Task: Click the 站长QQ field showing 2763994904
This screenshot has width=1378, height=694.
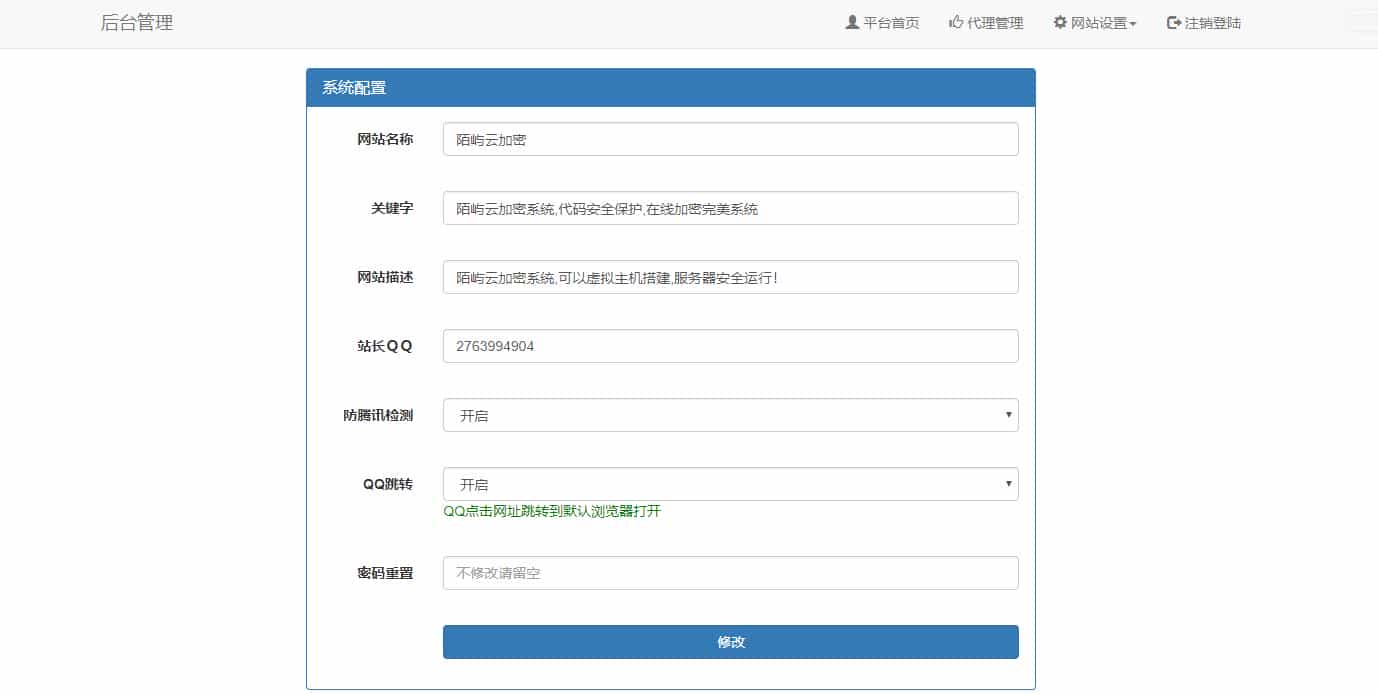Action: [x=730, y=345]
